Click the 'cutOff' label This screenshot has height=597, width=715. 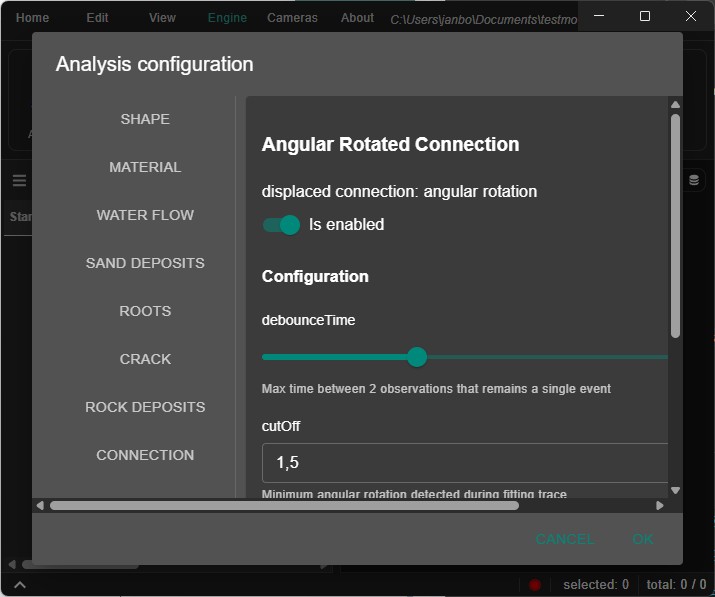tap(280, 426)
